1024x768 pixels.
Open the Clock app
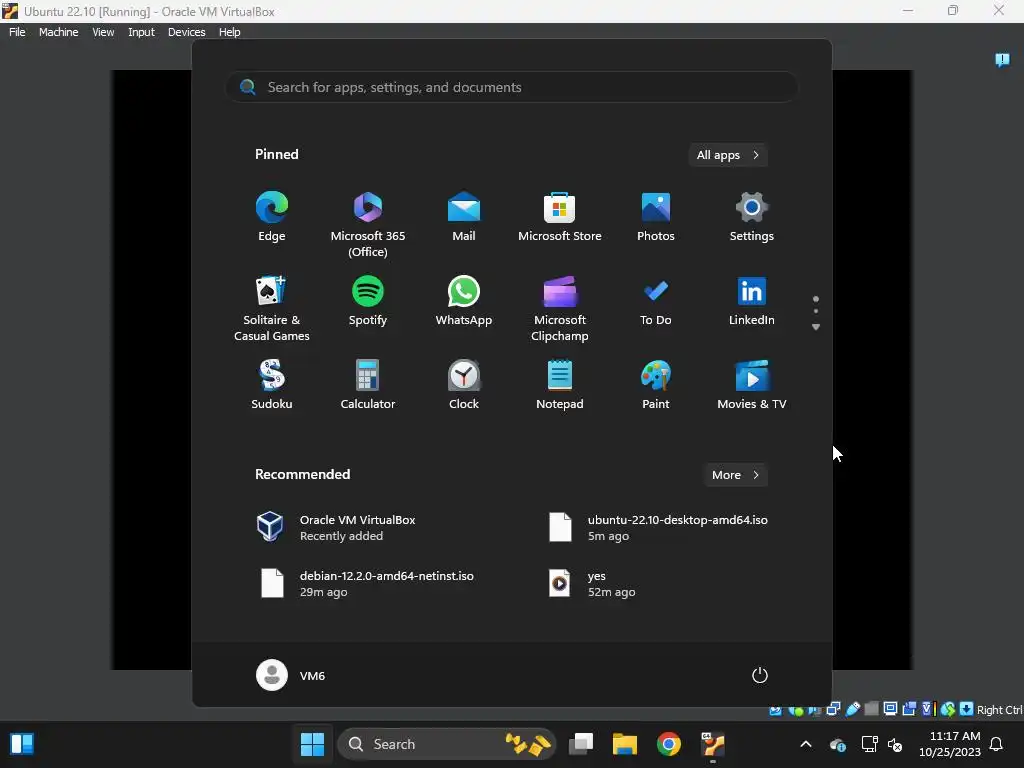(464, 385)
